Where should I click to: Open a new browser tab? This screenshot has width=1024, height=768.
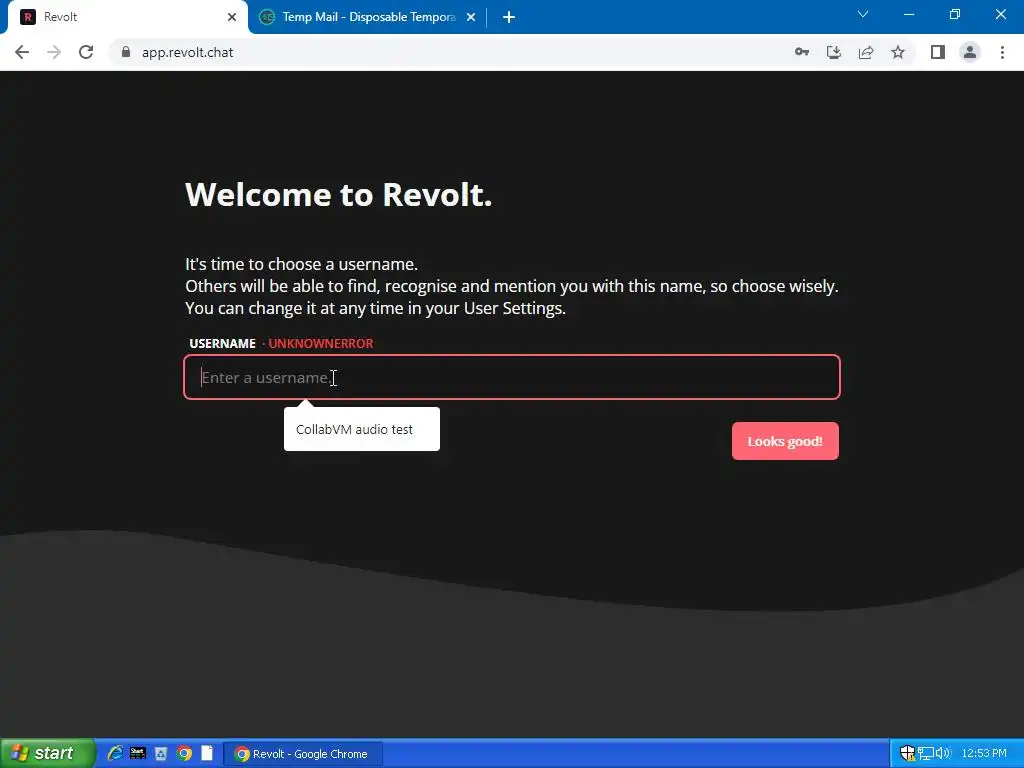click(509, 17)
